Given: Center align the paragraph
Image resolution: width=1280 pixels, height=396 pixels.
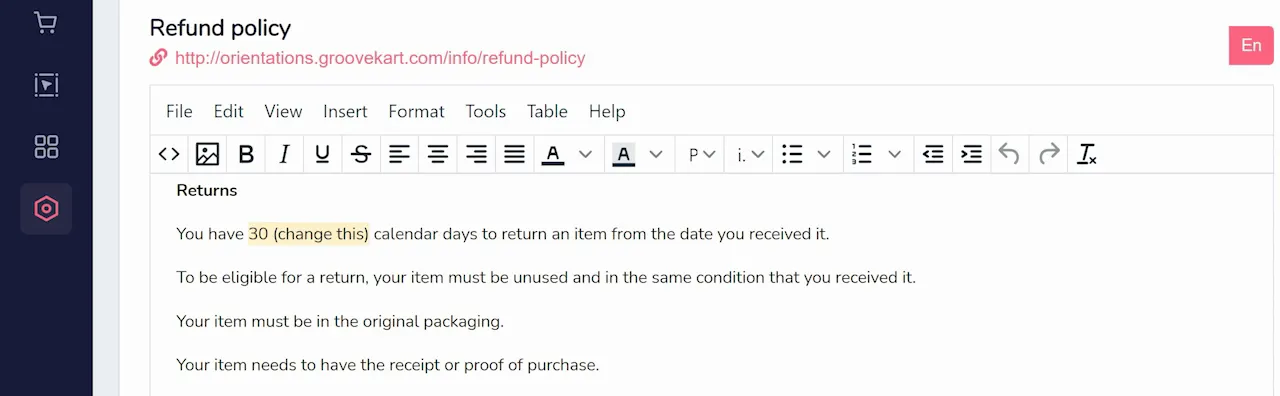Looking at the screenshot, I should tap(438, 154).
